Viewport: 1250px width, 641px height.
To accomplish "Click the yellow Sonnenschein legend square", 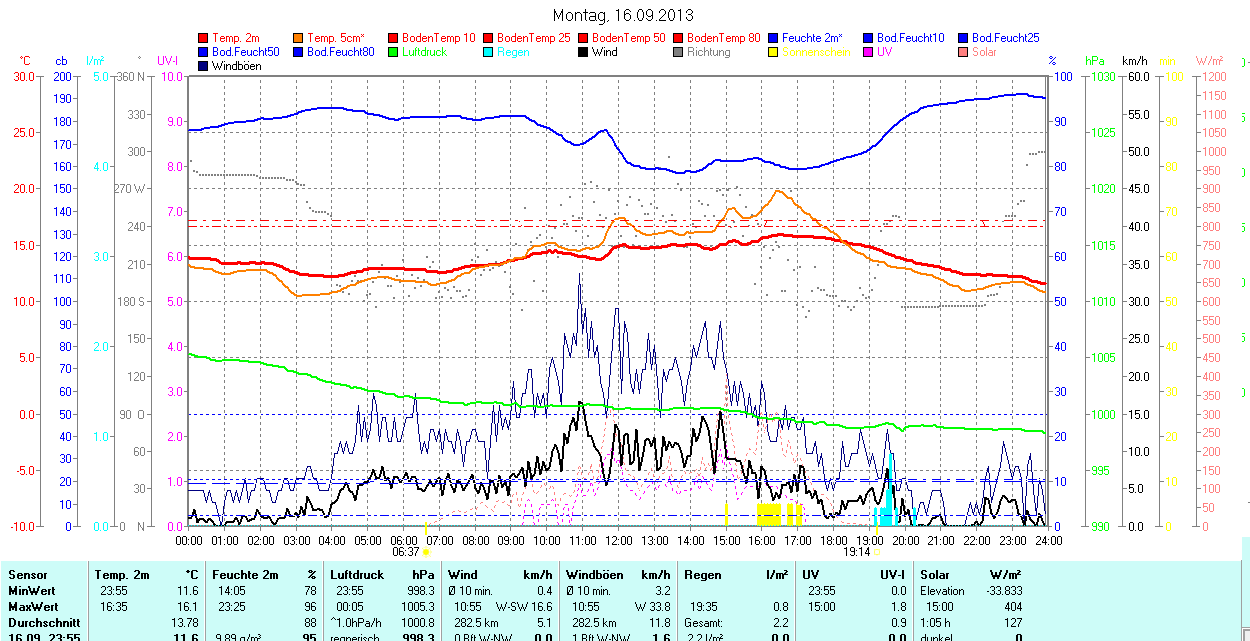I will 774,52.
